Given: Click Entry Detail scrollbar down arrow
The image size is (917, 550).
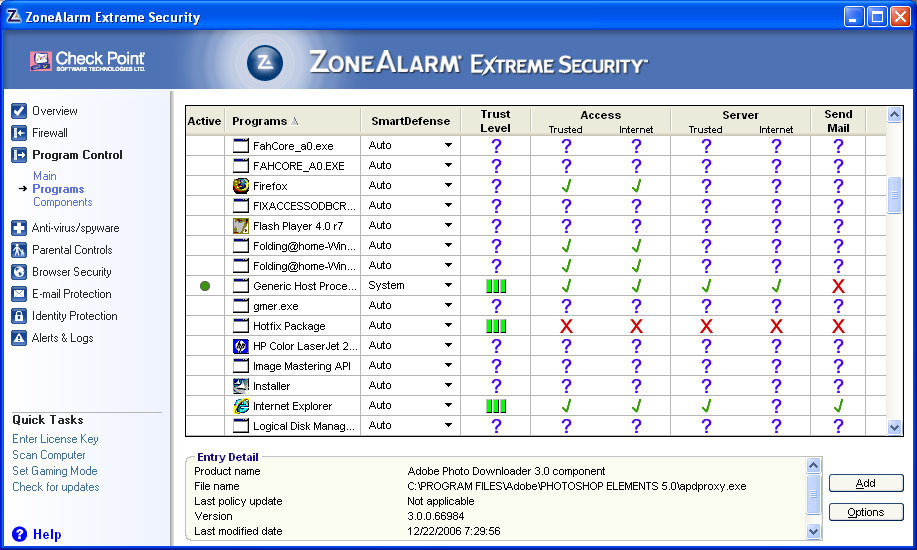Looking at the screenshot, I should tap(813, 531).
